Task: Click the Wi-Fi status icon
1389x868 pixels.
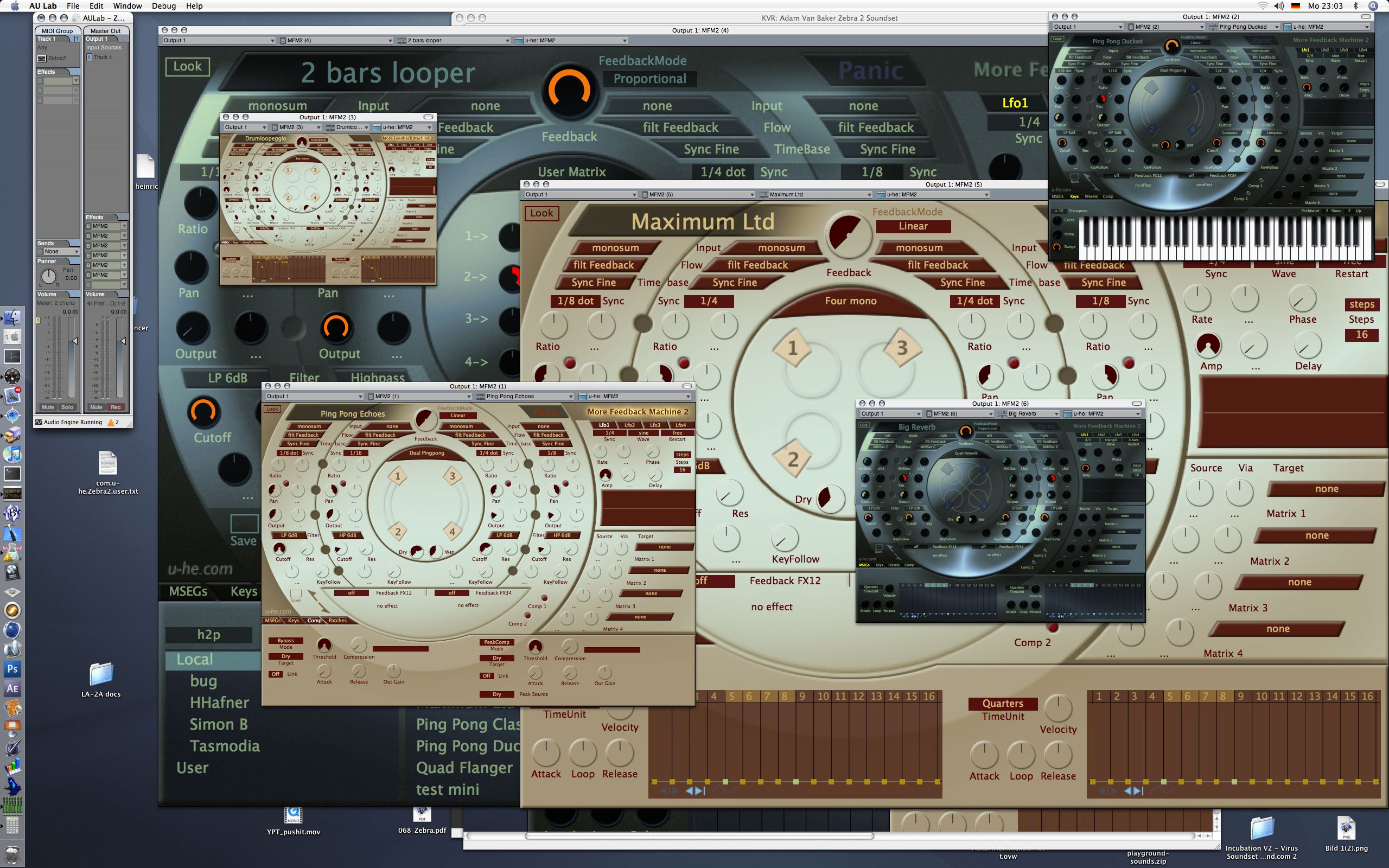Action: 1263,6
